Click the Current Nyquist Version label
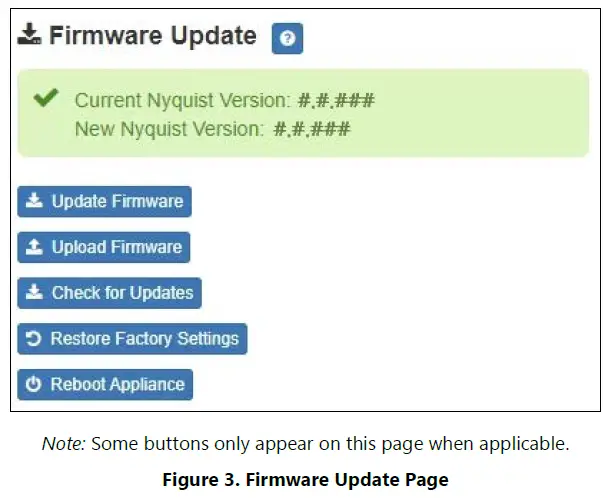 (183, 100)
